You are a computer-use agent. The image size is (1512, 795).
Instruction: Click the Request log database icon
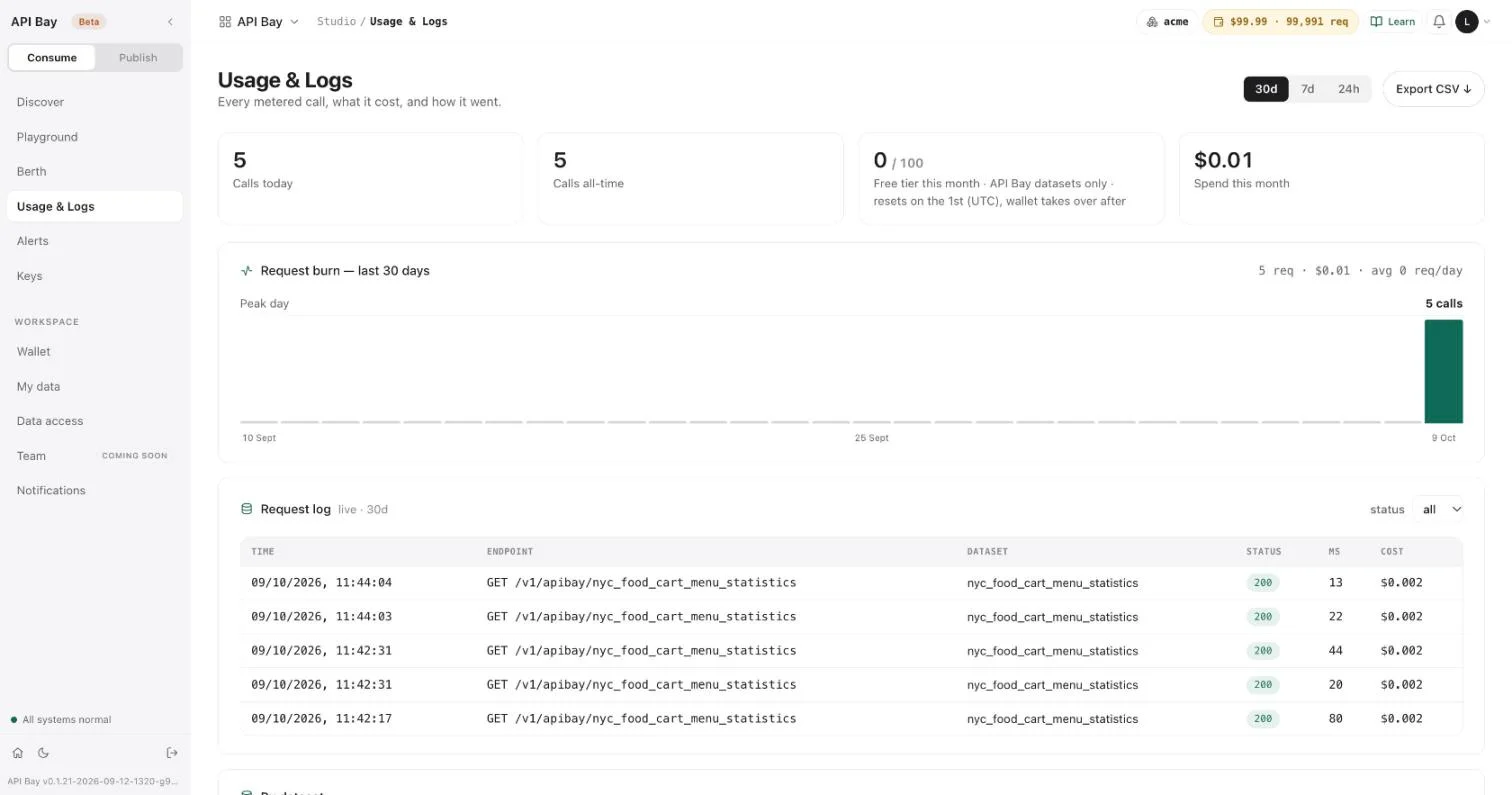click(x=247, y=509)
